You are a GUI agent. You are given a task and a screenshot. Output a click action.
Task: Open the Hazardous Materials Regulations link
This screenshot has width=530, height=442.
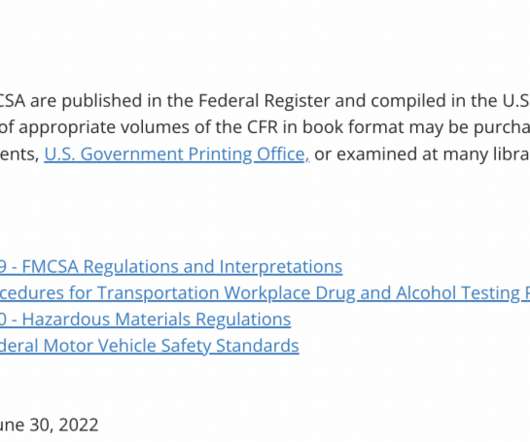tap(145, 319)
